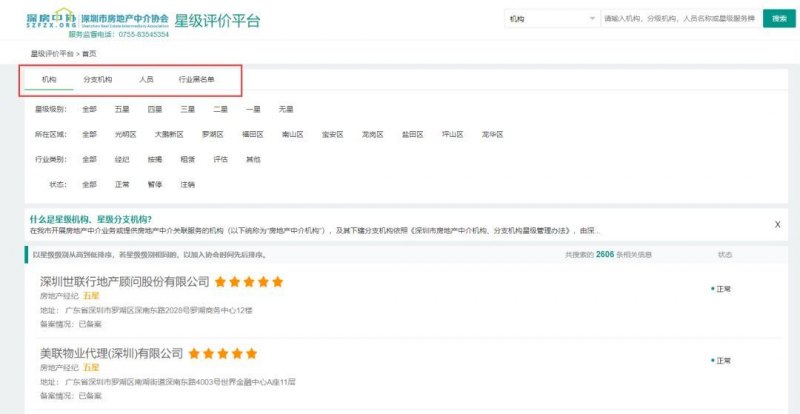Filter by 三星 star level
The image size is (800, 414).
click(187, 109)
